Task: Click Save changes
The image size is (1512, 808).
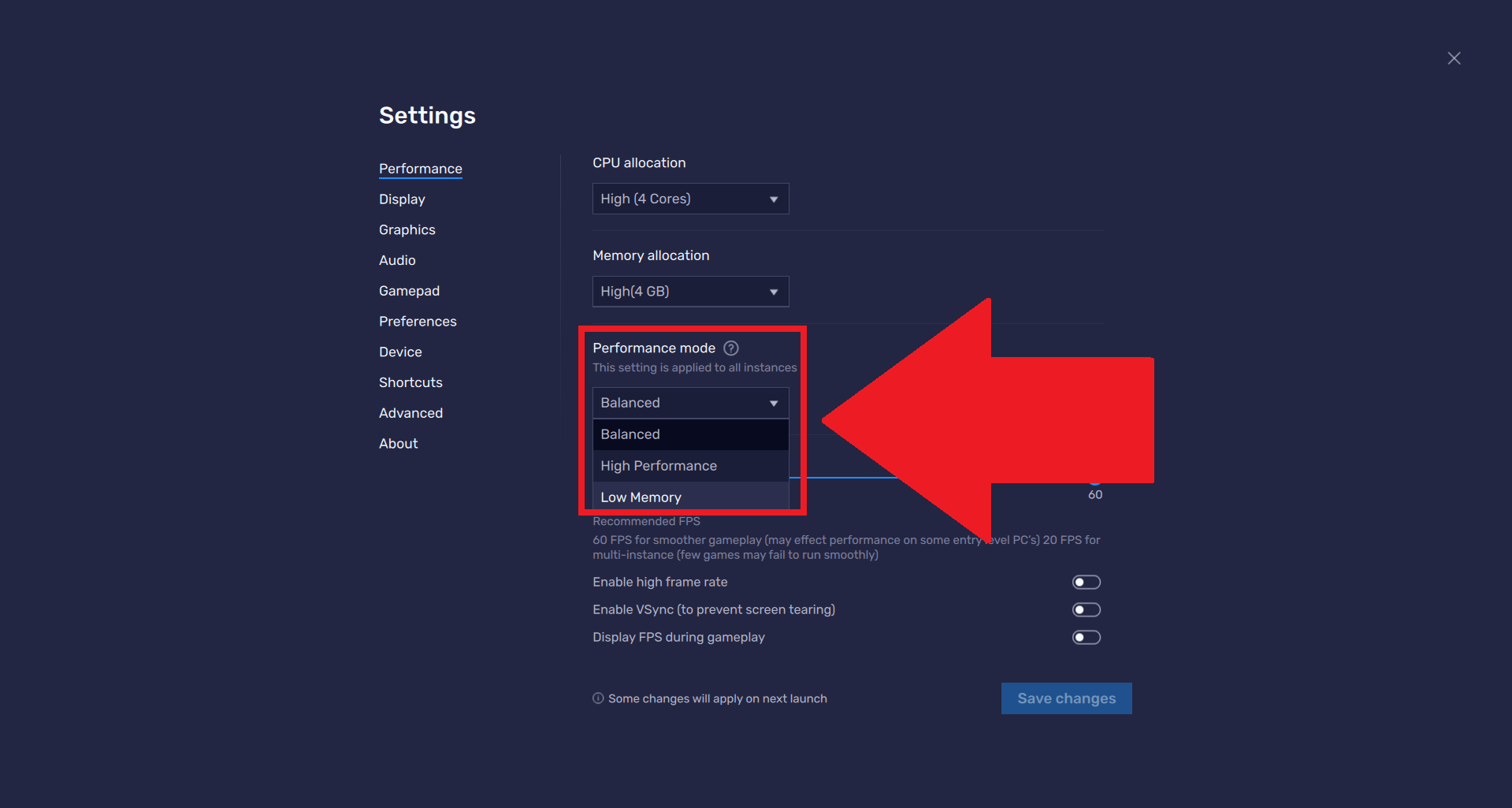Action: pos(1066,698)
